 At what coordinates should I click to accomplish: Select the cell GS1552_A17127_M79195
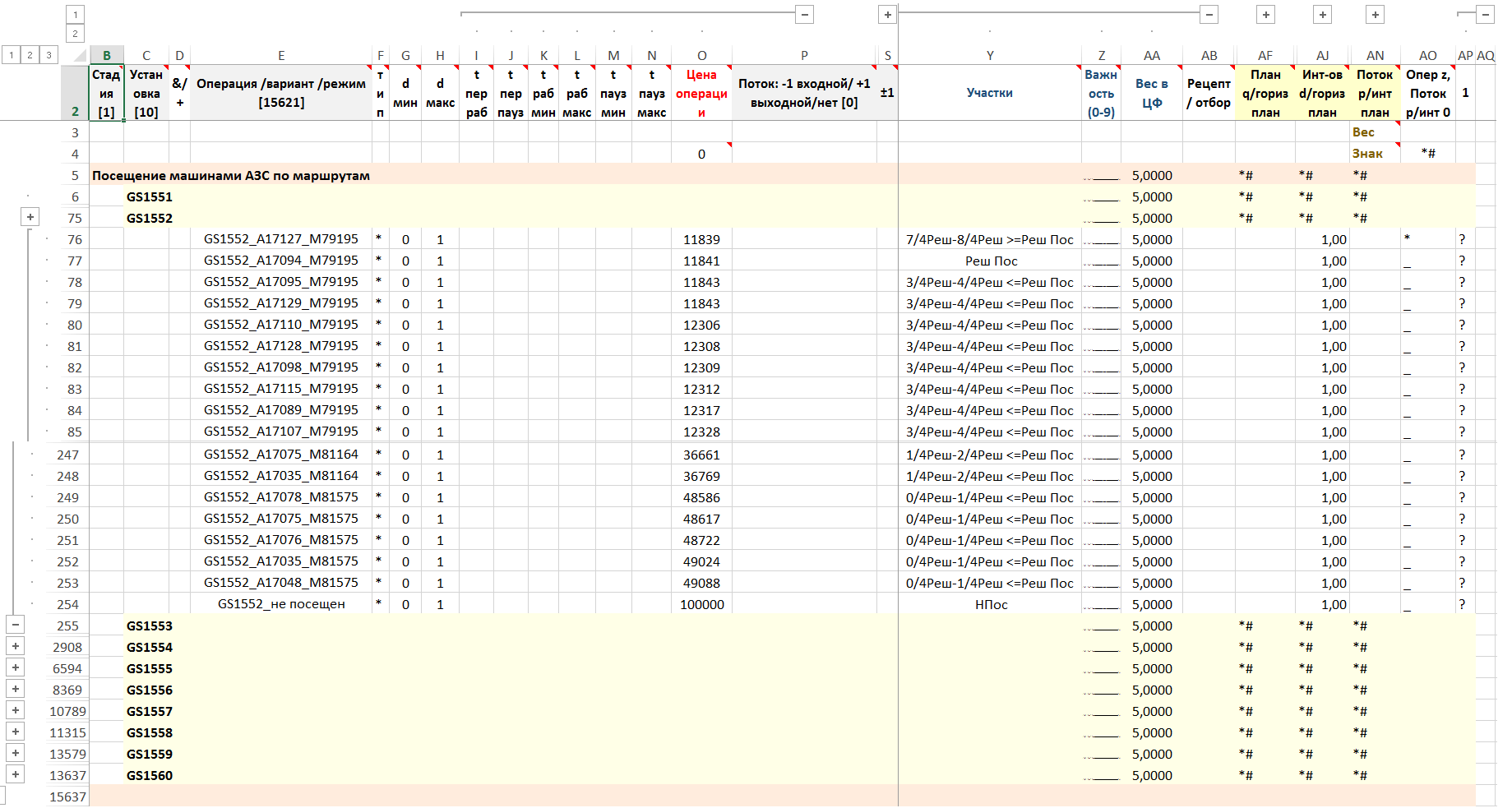[x=281, y=239]
